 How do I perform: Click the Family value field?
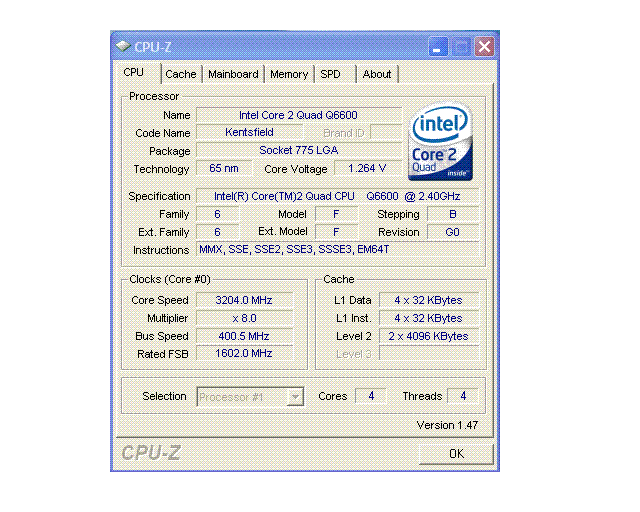click(x=218, y=214)
